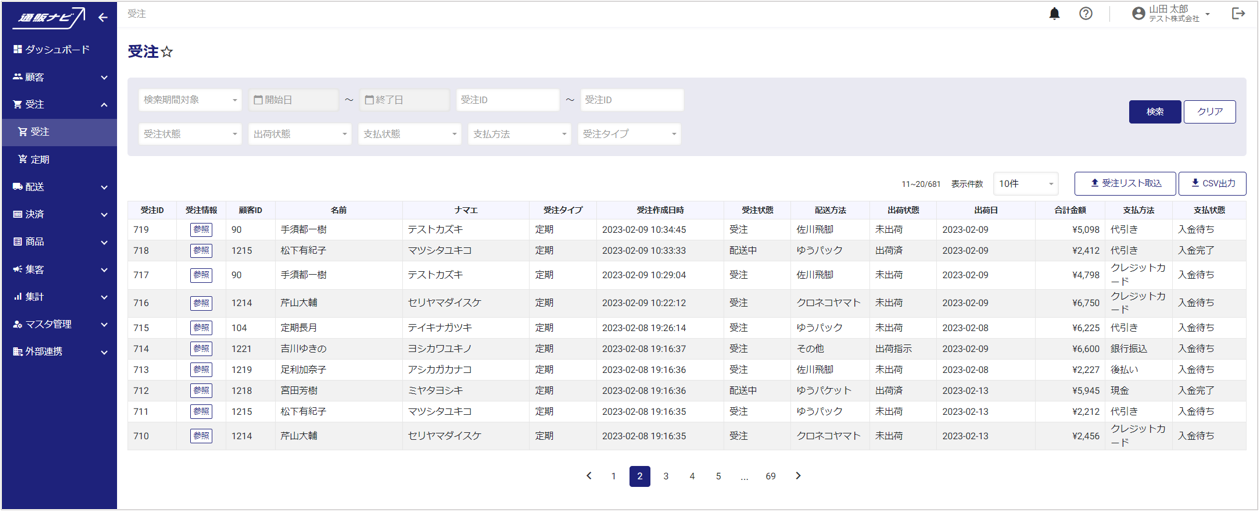The height and width of the screenshot is (511, 1259).
Task: Click 参照 button for order 719
Action: [201, 230]
